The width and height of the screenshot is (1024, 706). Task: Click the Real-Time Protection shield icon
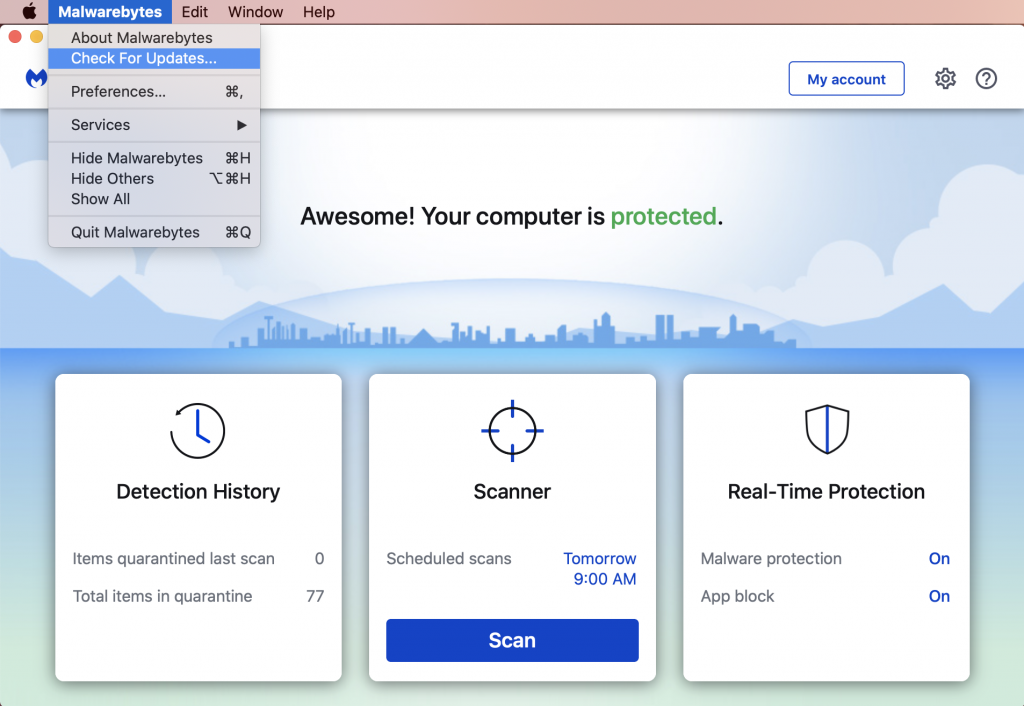click(827, 429)
